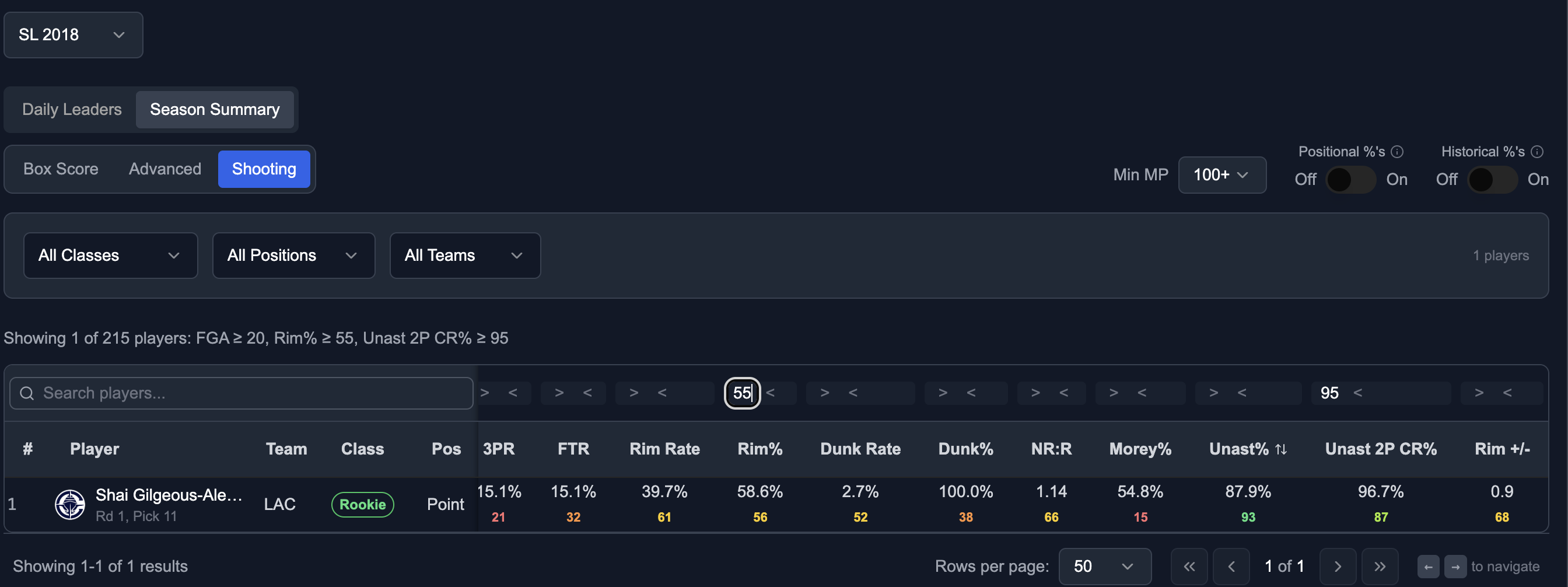Click the Positional %'s info icon
This screenshot has width=1568, height=587.
point(1397,152)
